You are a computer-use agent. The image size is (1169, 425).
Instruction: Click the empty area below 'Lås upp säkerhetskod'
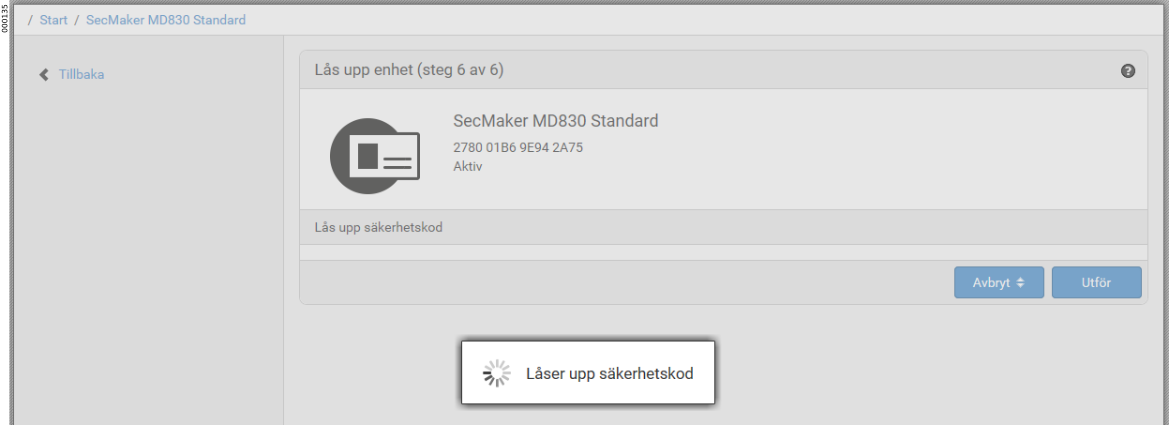coord(723,252)
